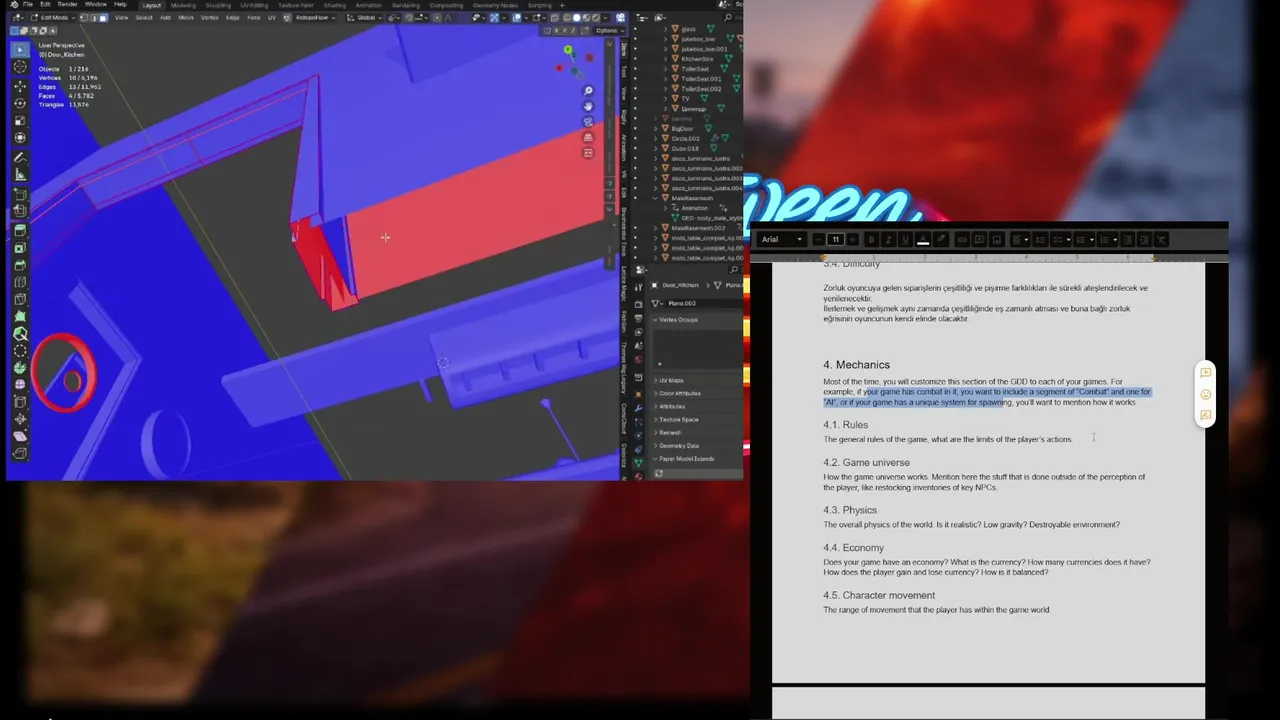Click the Bold icon in Docs toolbar
The image size is (1280, 720).
point(871,240)
